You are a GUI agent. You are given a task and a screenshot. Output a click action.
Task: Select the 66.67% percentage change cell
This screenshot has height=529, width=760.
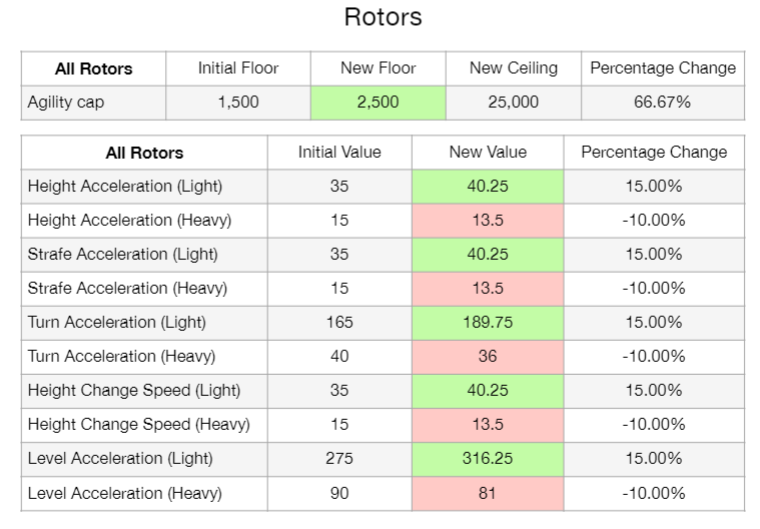click(x=662, y=102)
